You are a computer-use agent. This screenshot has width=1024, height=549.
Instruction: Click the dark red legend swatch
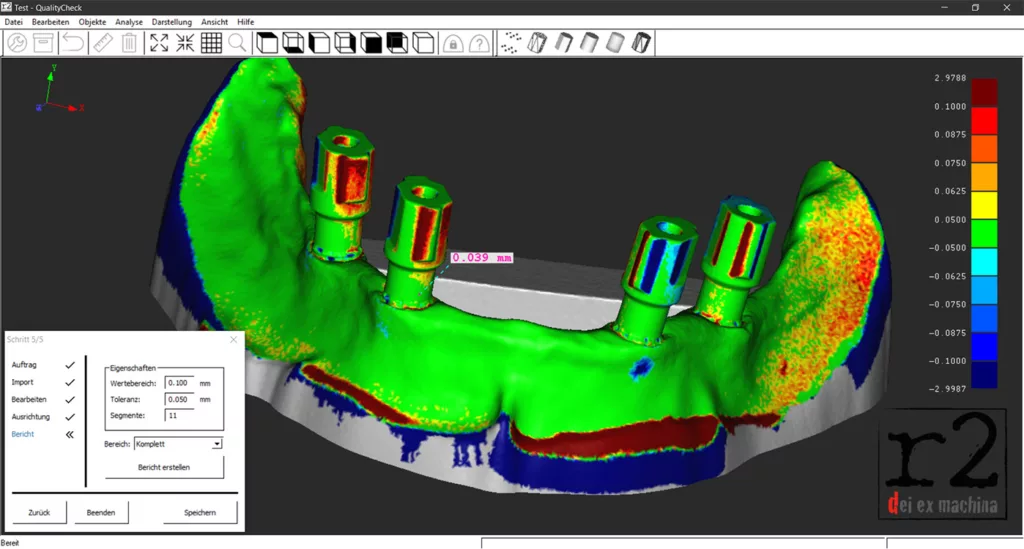click(984, 92)
